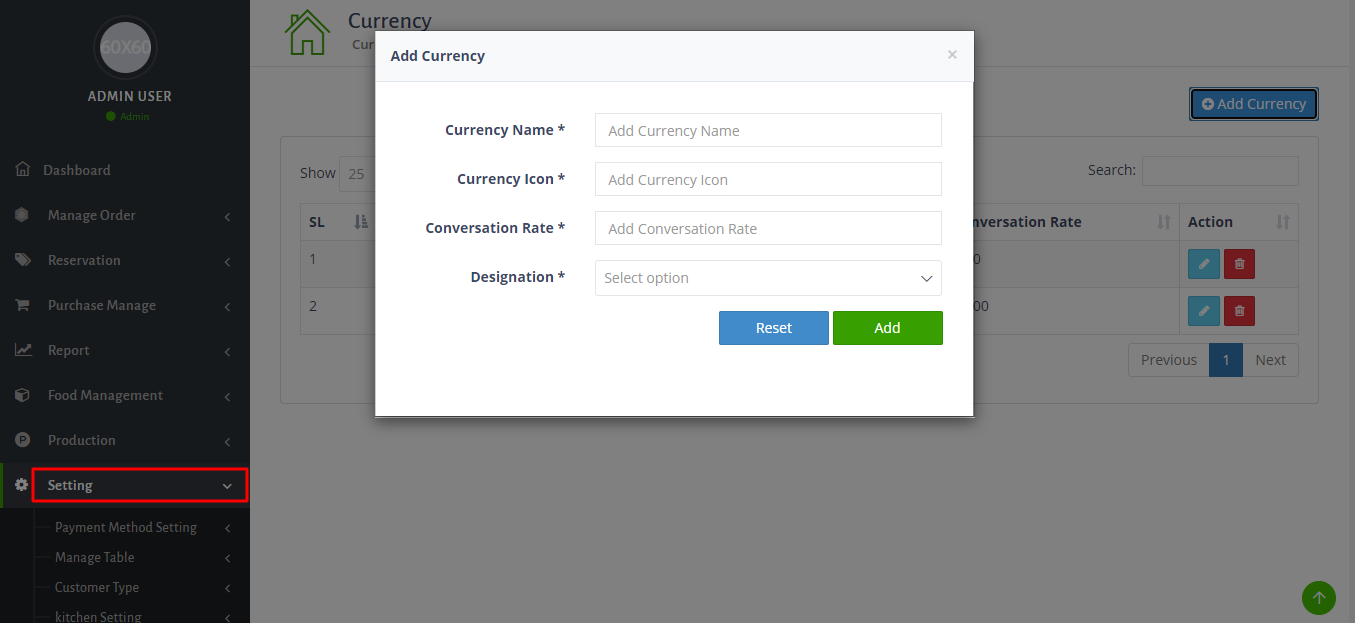This screenshot has height=623, width=1355.
Task: Click the edit pencil icon in row 1
Action: point(1203,264)
